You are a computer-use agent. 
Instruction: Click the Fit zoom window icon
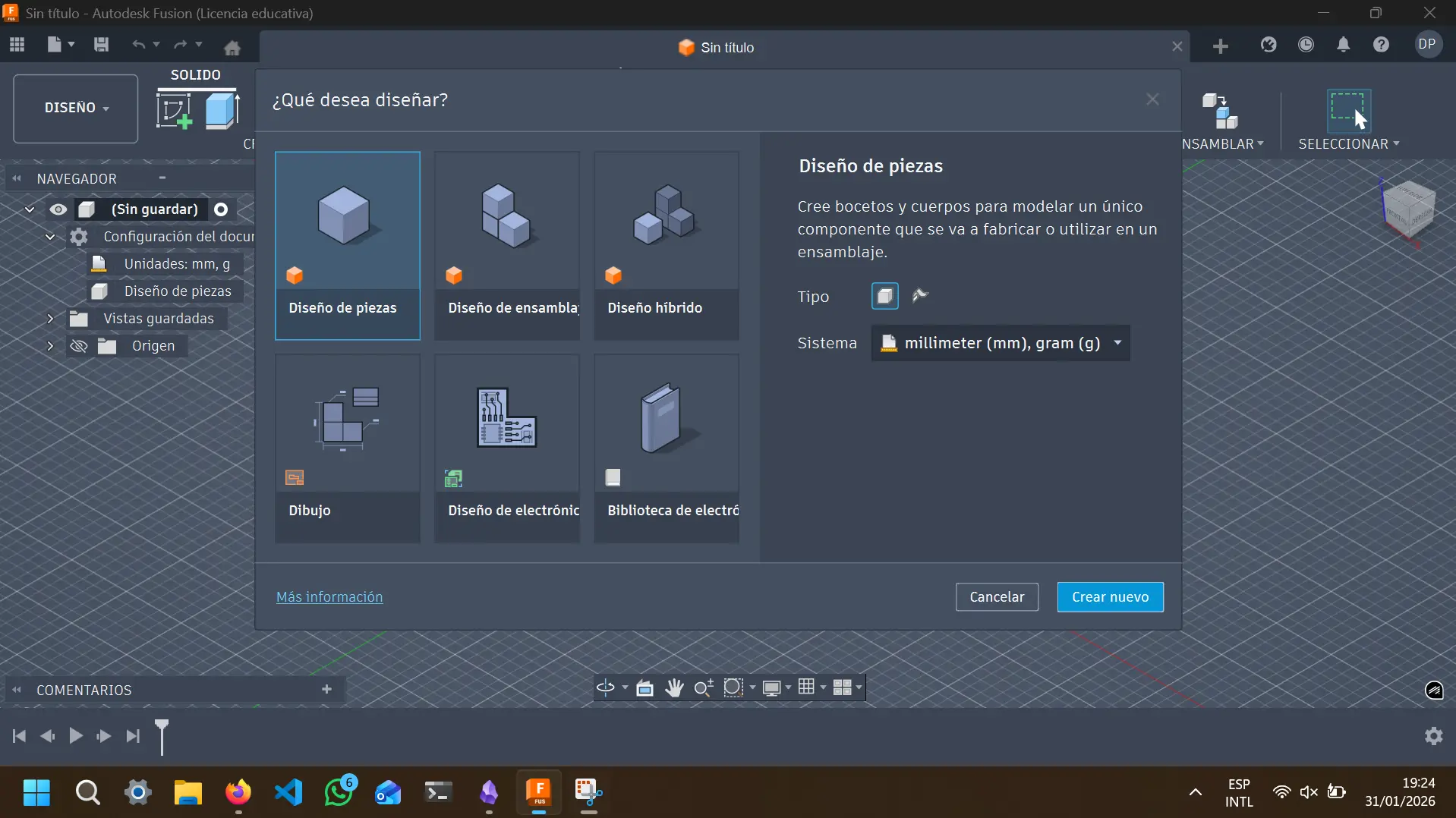click(x=733, y=687)
